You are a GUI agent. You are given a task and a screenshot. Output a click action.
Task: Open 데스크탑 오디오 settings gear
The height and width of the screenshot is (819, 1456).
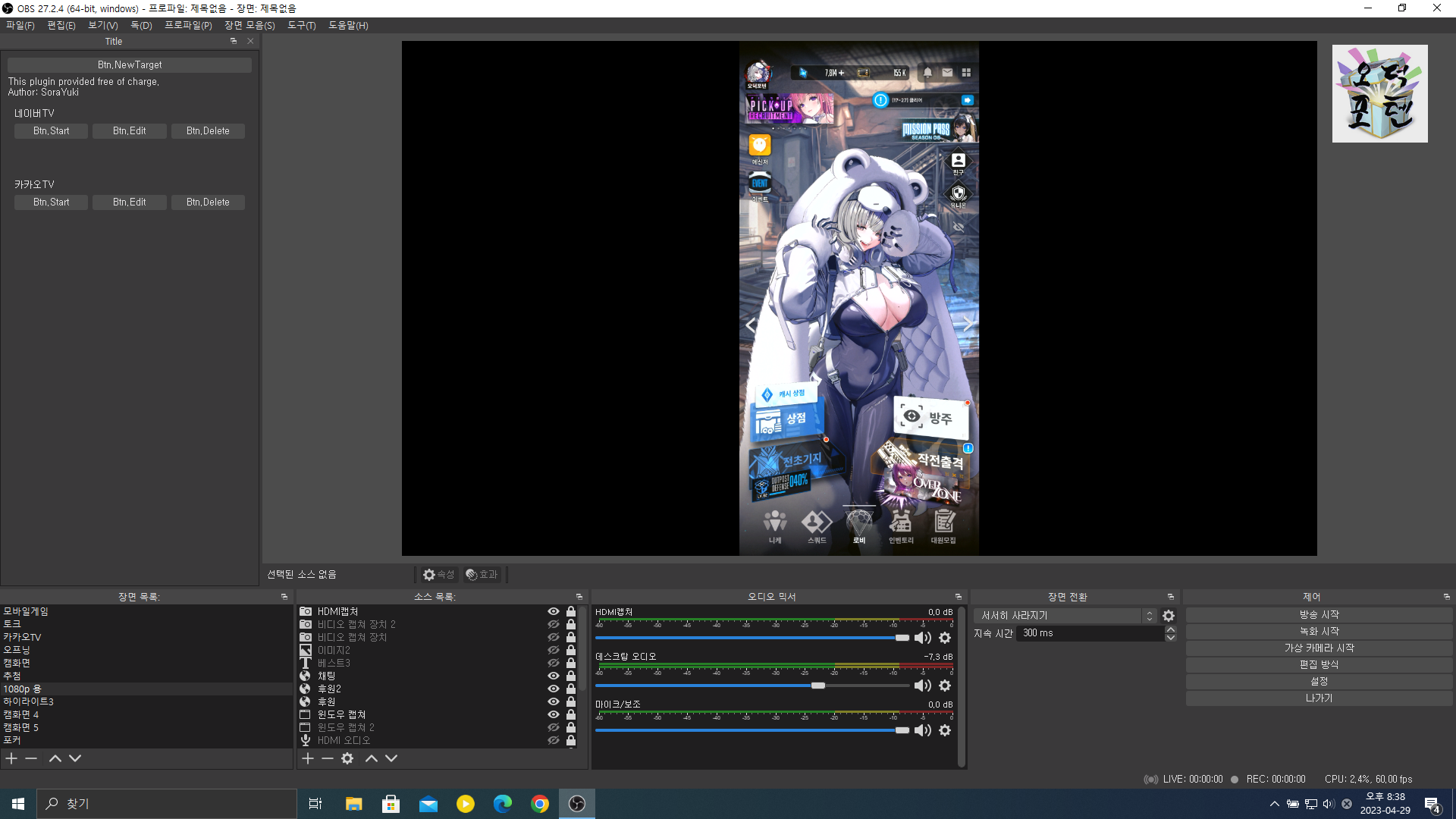tap(945, 686)
